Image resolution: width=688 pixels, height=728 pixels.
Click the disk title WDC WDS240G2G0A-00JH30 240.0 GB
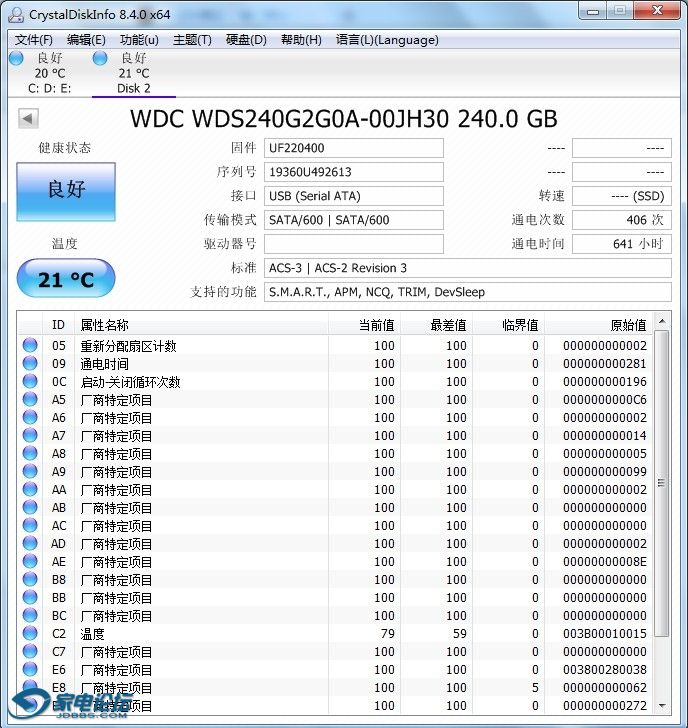coord(344,119)
